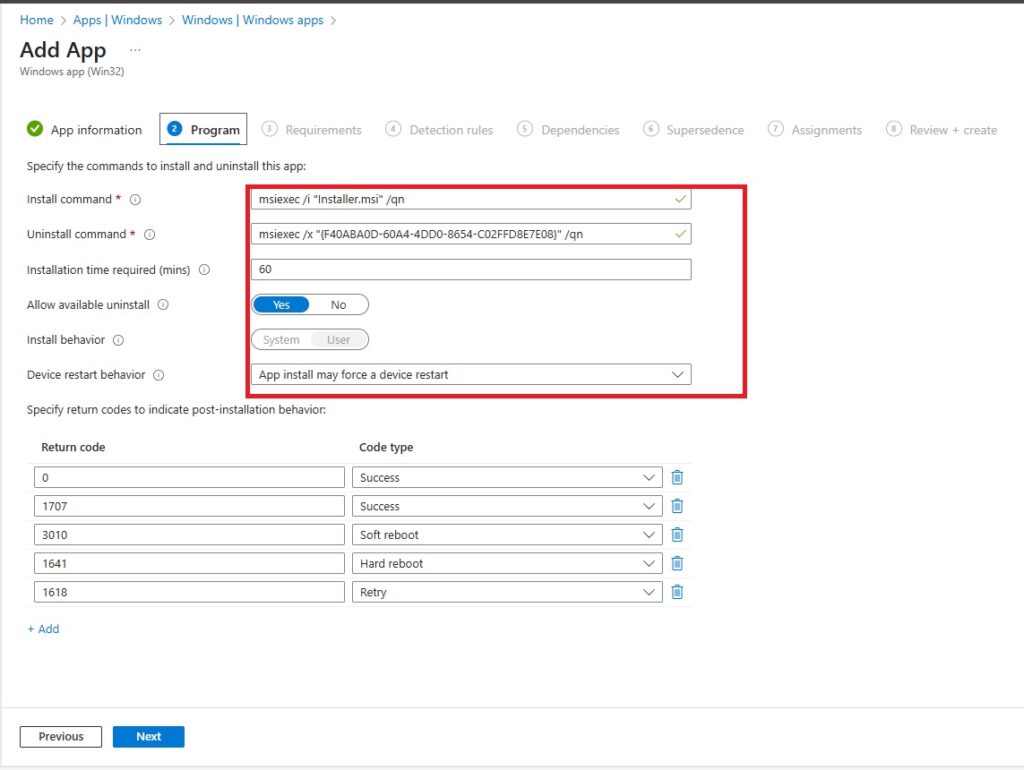Edit return code field containing 1707
1024x770 pixels.
click(189, 506)
